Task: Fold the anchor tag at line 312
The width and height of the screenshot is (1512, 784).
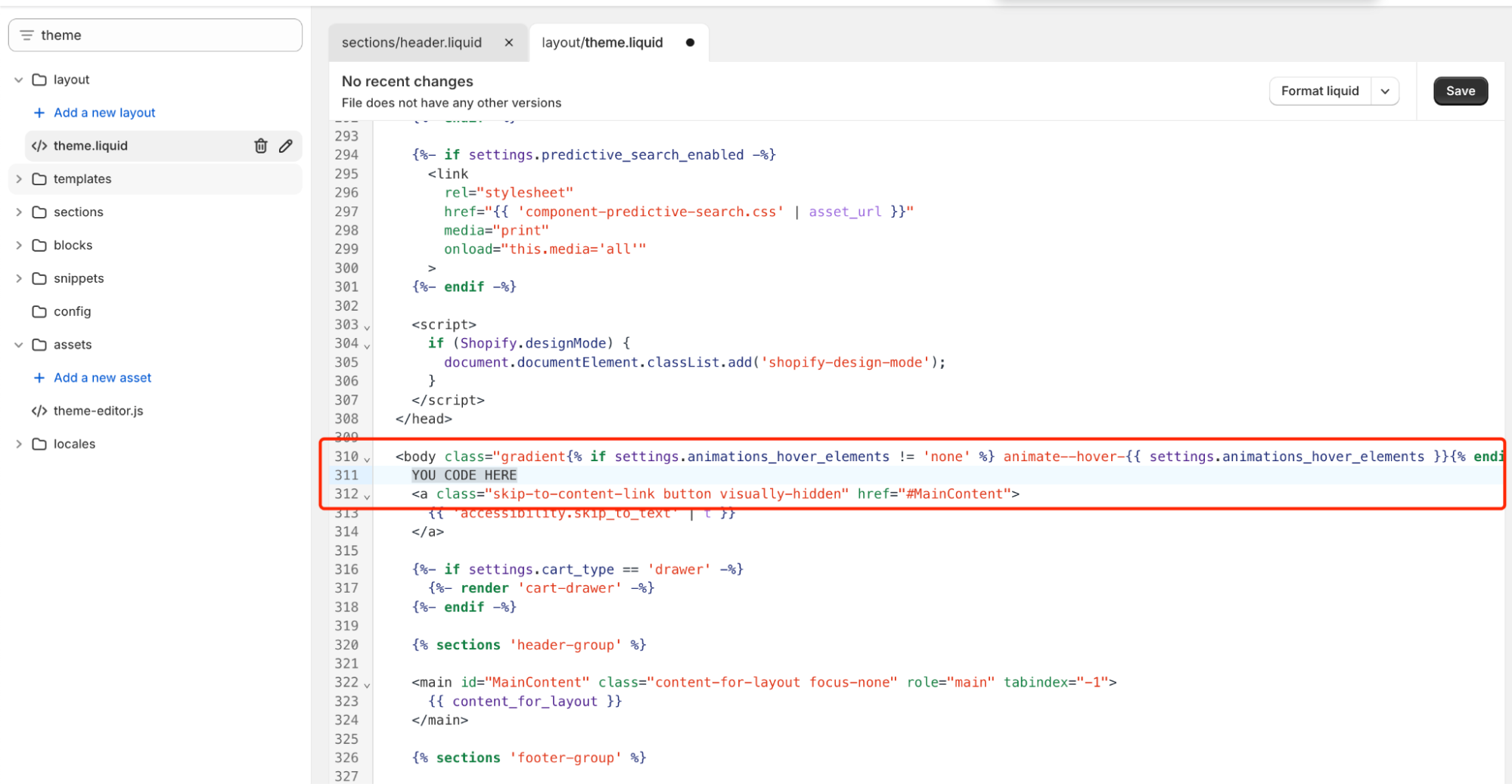Action: coord(367,497)
